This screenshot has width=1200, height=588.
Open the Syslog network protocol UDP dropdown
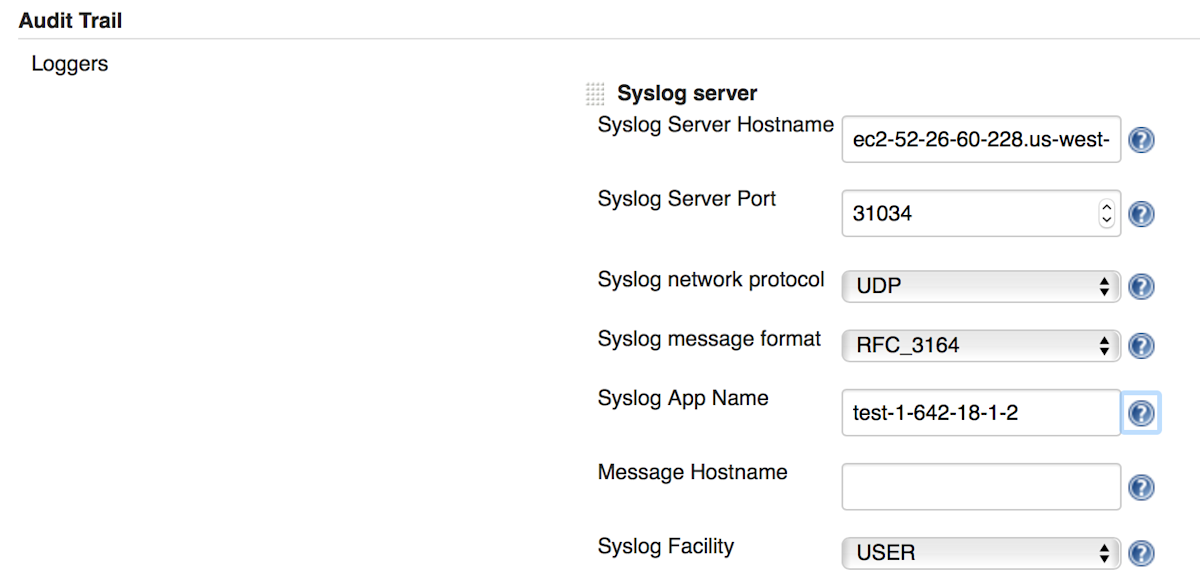(x=981, y=286)
